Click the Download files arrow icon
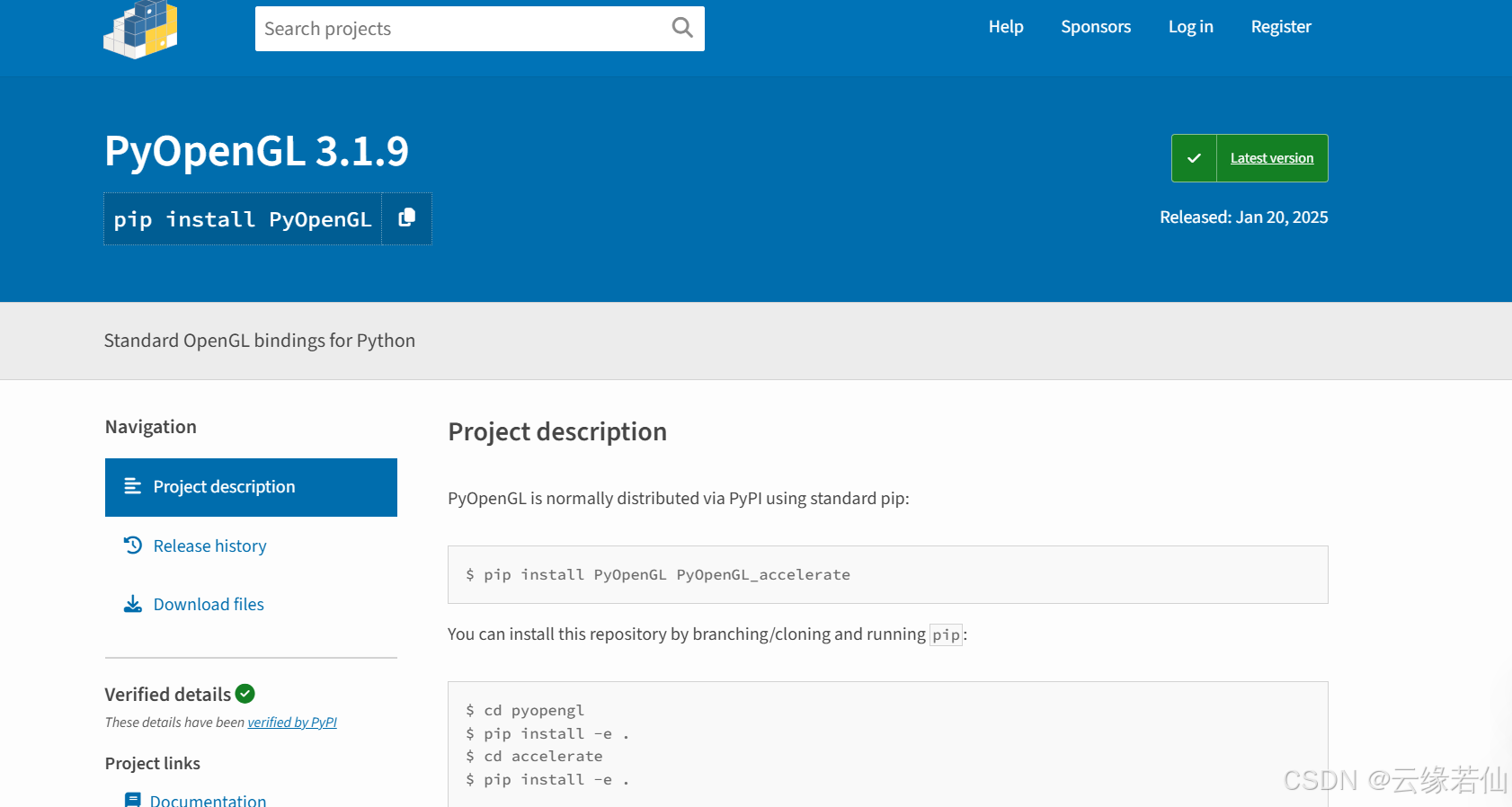 (x=133, y=604)
